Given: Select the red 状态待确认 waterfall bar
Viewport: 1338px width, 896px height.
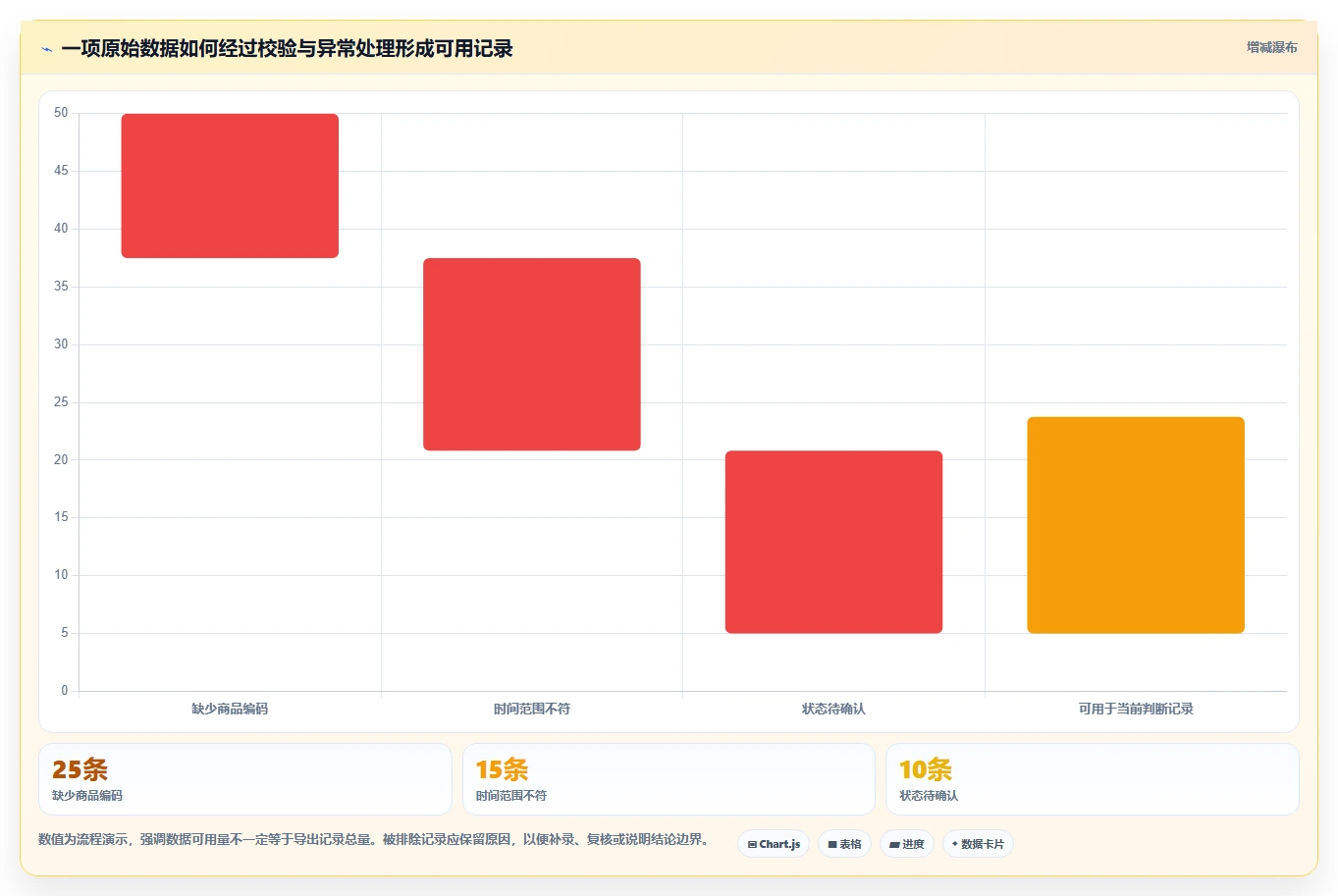Looking at the screenshot, I should (x=833, y=542).
